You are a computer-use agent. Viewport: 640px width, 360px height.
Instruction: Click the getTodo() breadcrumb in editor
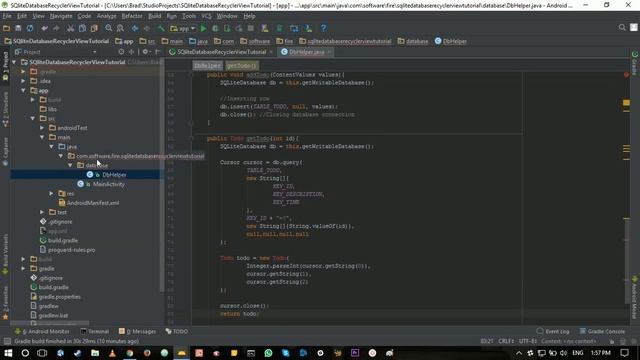pyautogui.click(x=242, y=66)
